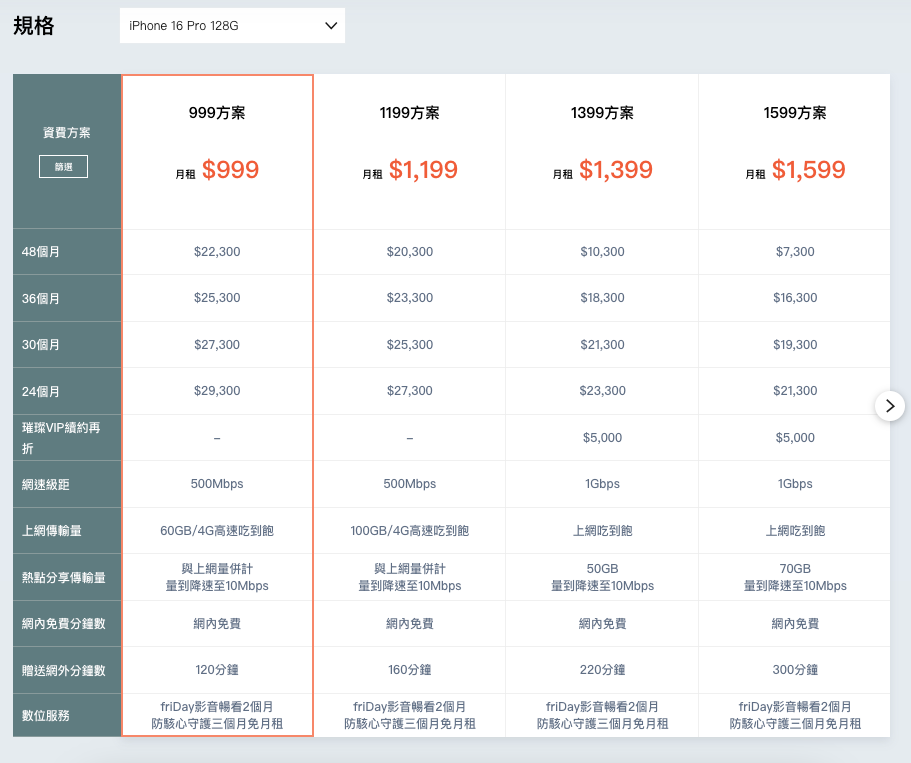Click the 24個月 row label
Viewport: 911px width, 763px height.
pos(41,392)
